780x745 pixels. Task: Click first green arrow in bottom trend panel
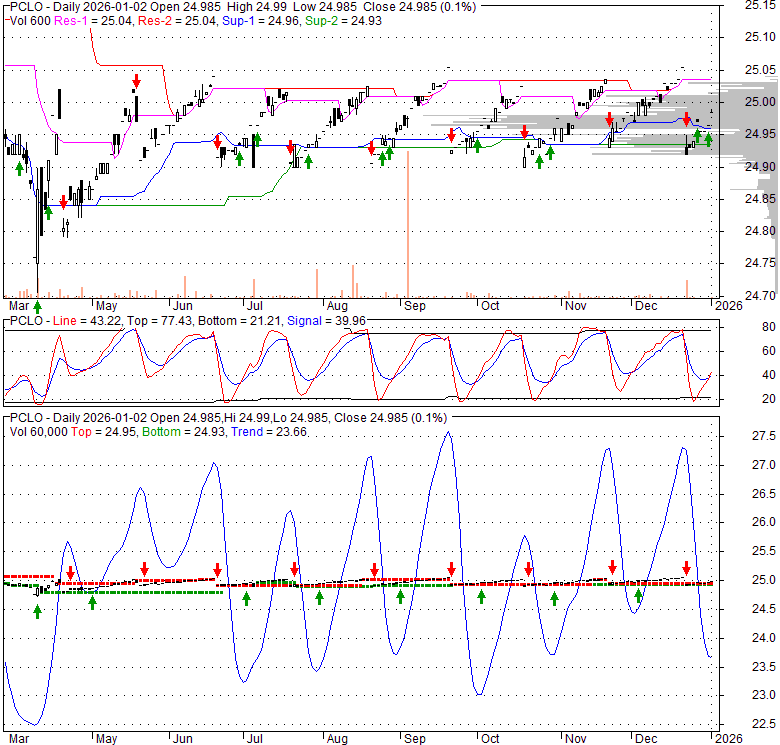coord(37,611)
